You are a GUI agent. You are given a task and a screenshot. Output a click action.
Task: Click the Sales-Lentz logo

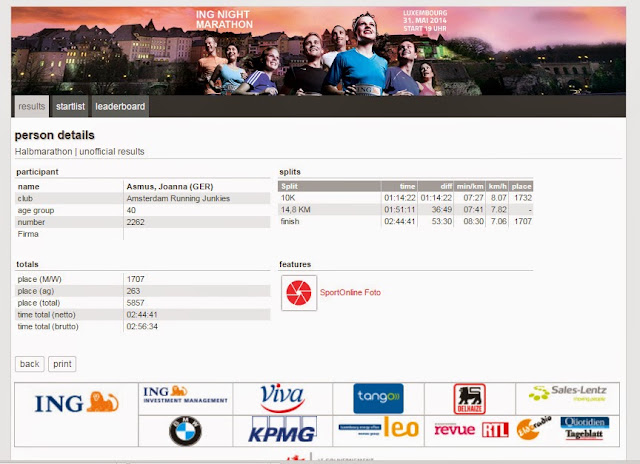[568, 393]
